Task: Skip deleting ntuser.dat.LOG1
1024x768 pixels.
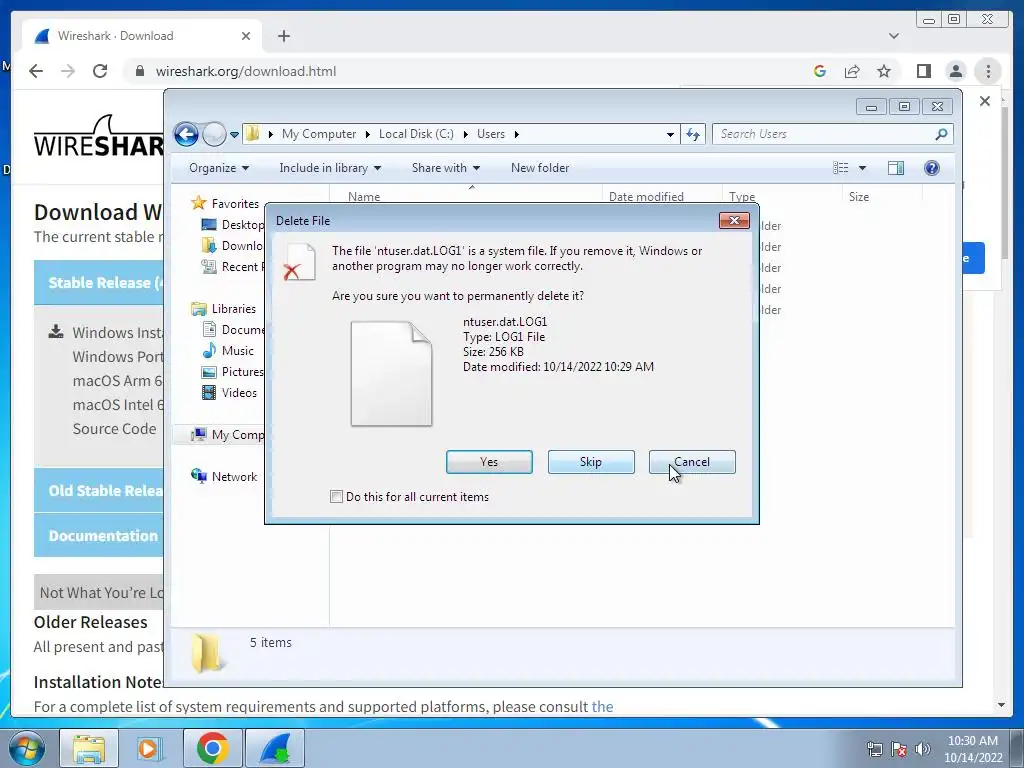Action: [591, 462]
